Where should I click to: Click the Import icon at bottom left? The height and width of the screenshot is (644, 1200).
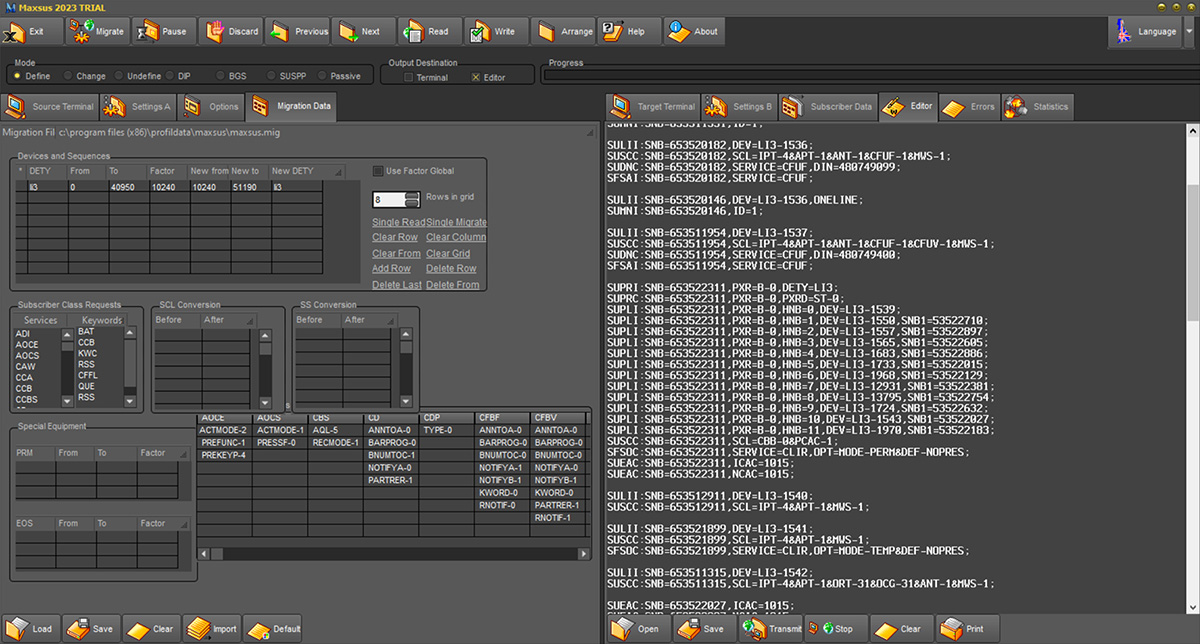click(198, 629)
